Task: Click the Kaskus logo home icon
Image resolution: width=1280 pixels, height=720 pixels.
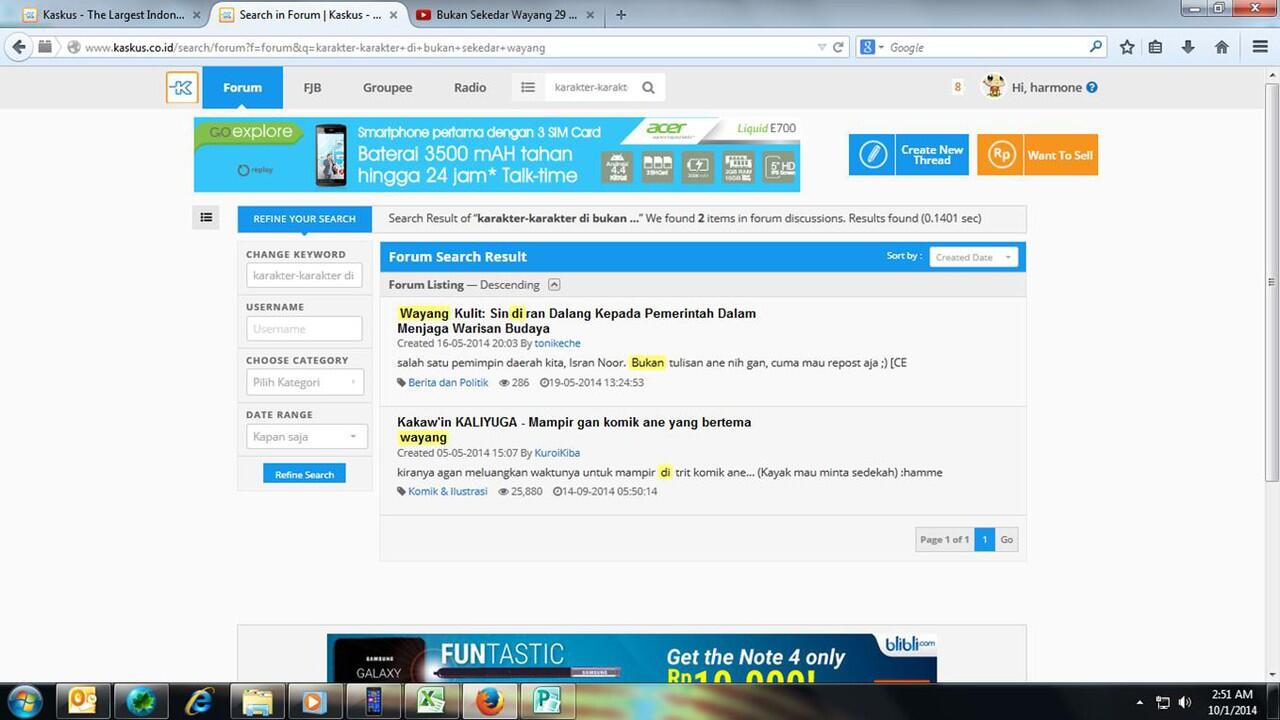Action: pyautogui.click(x=182, y=88)
